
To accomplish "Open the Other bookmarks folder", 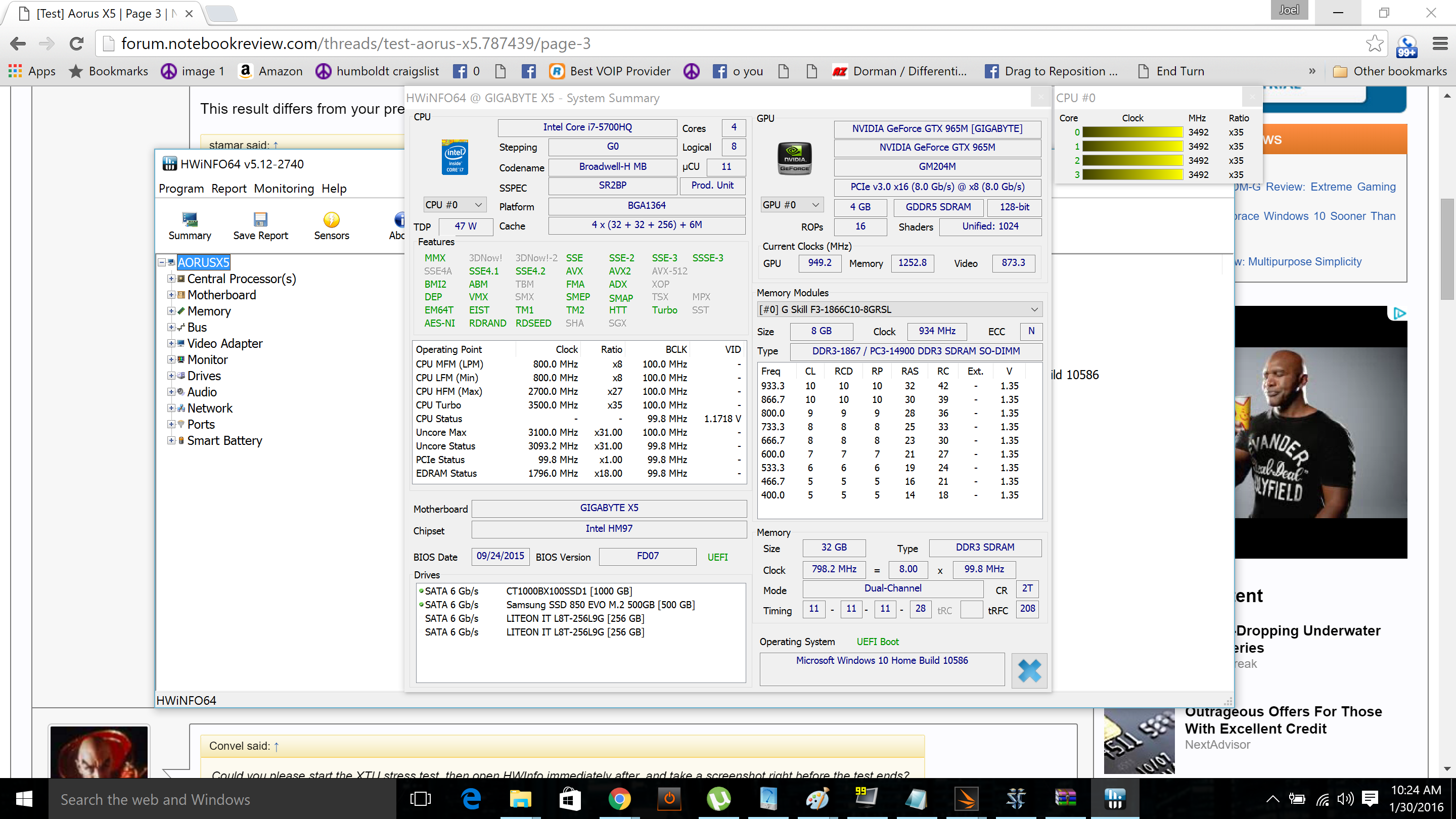I will (1389, 71).
